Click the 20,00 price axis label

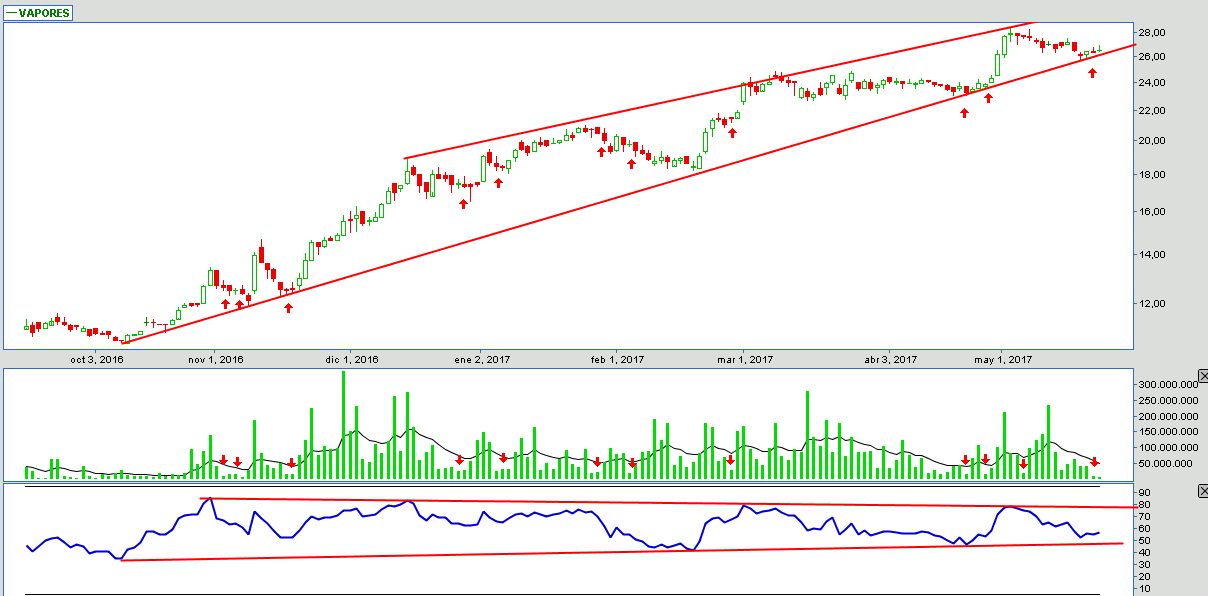[x=1154, y=141]
